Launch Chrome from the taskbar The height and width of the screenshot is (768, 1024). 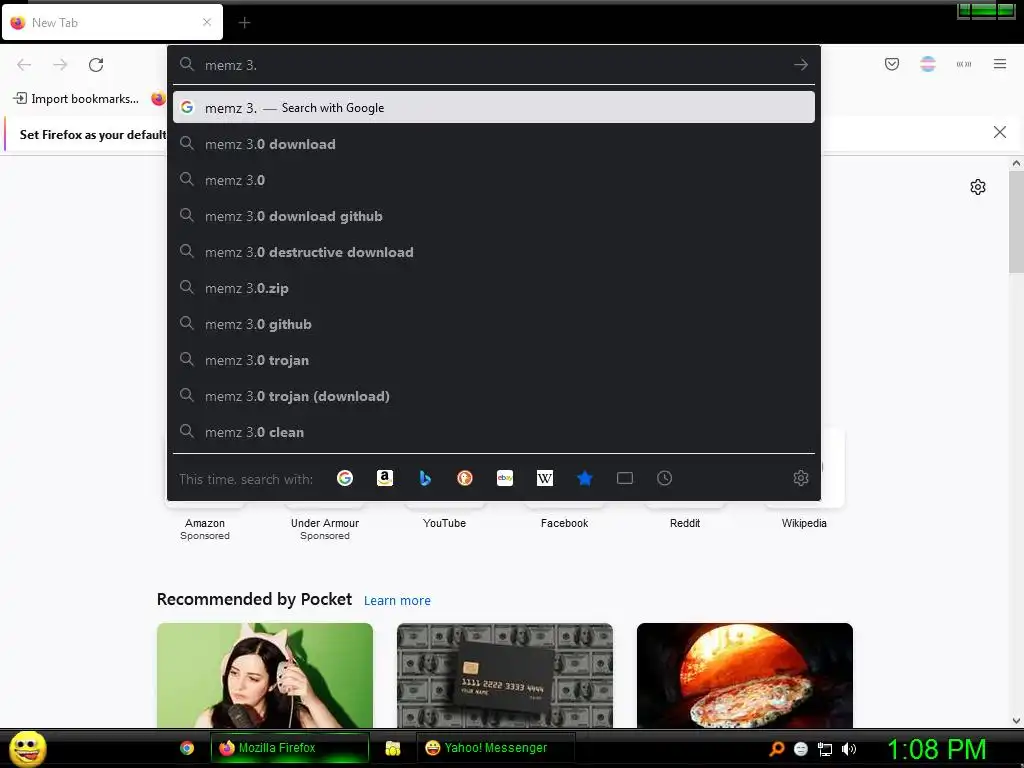(187, 748)
